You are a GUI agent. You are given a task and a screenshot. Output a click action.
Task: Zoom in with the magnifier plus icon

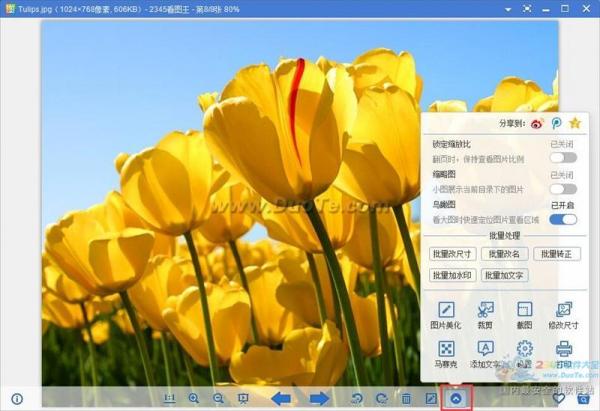coord(194,399)
